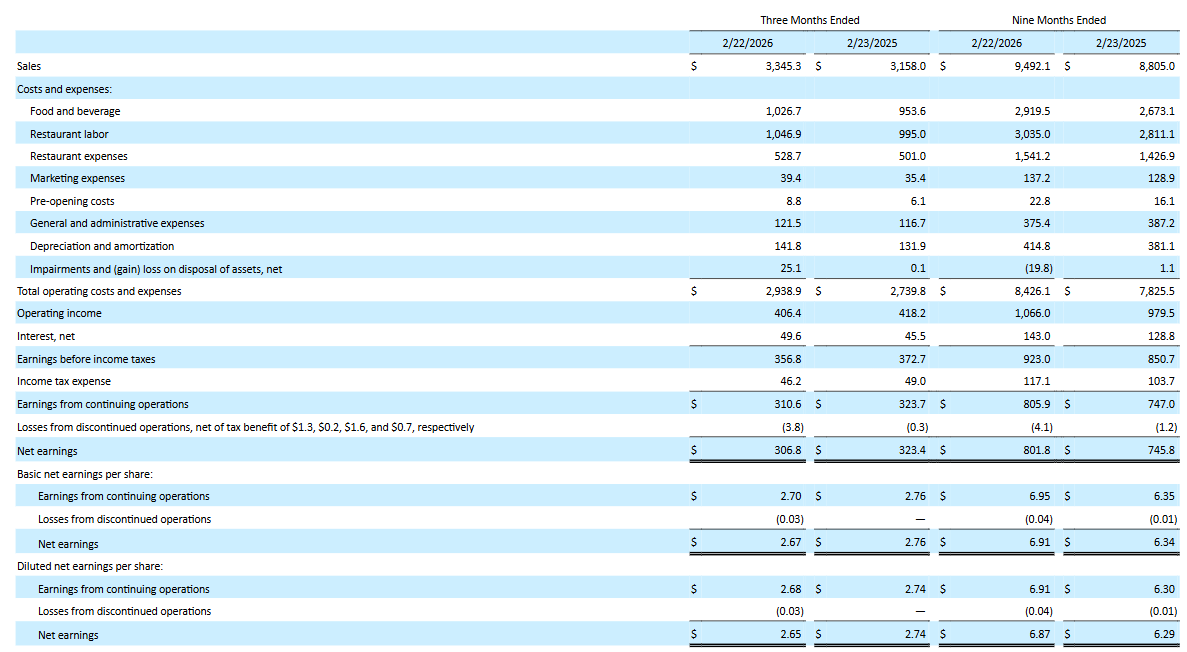Click diluted net earnings EPS 6.87

[1040, 635]
